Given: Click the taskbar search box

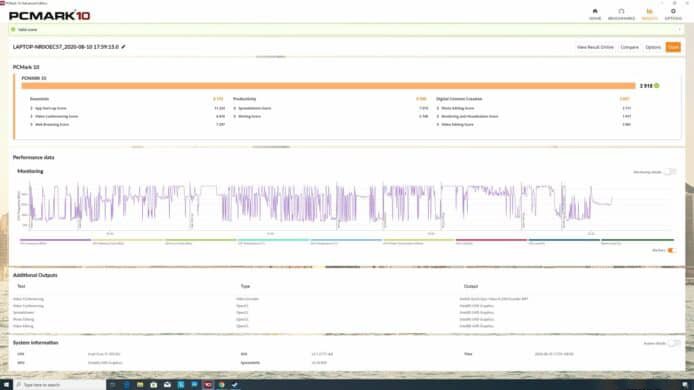Looking at the screenshot, I should click(x=60, y=385).
